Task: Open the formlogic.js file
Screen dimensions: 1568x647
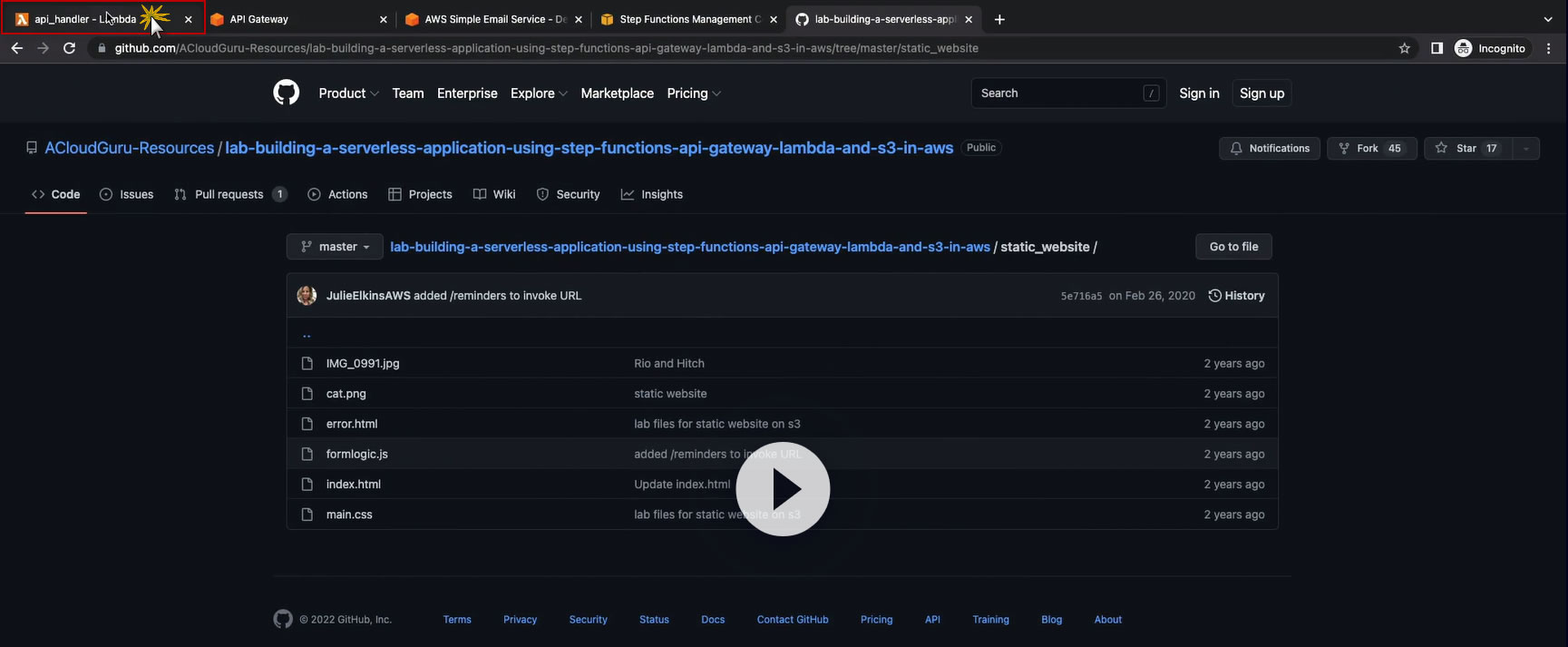Action: pos(356,454)
